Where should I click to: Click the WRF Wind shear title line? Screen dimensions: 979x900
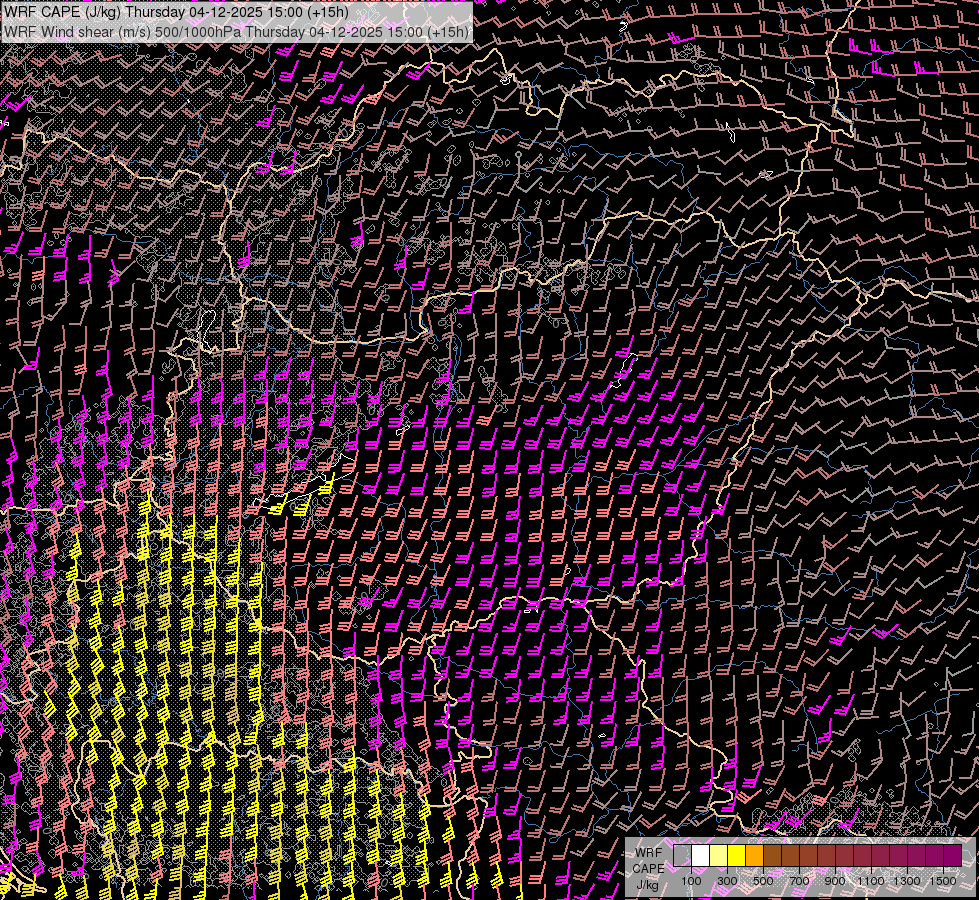236,32
